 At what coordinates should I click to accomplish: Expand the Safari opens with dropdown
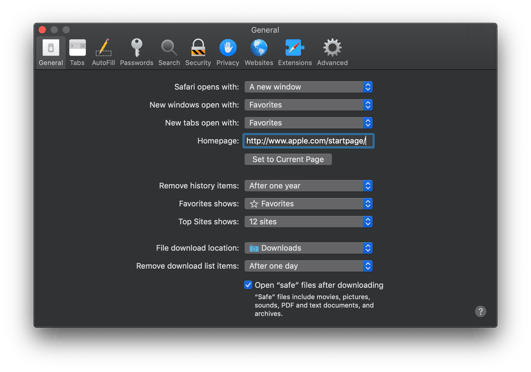pyautogui.click(x=309, y=87)
